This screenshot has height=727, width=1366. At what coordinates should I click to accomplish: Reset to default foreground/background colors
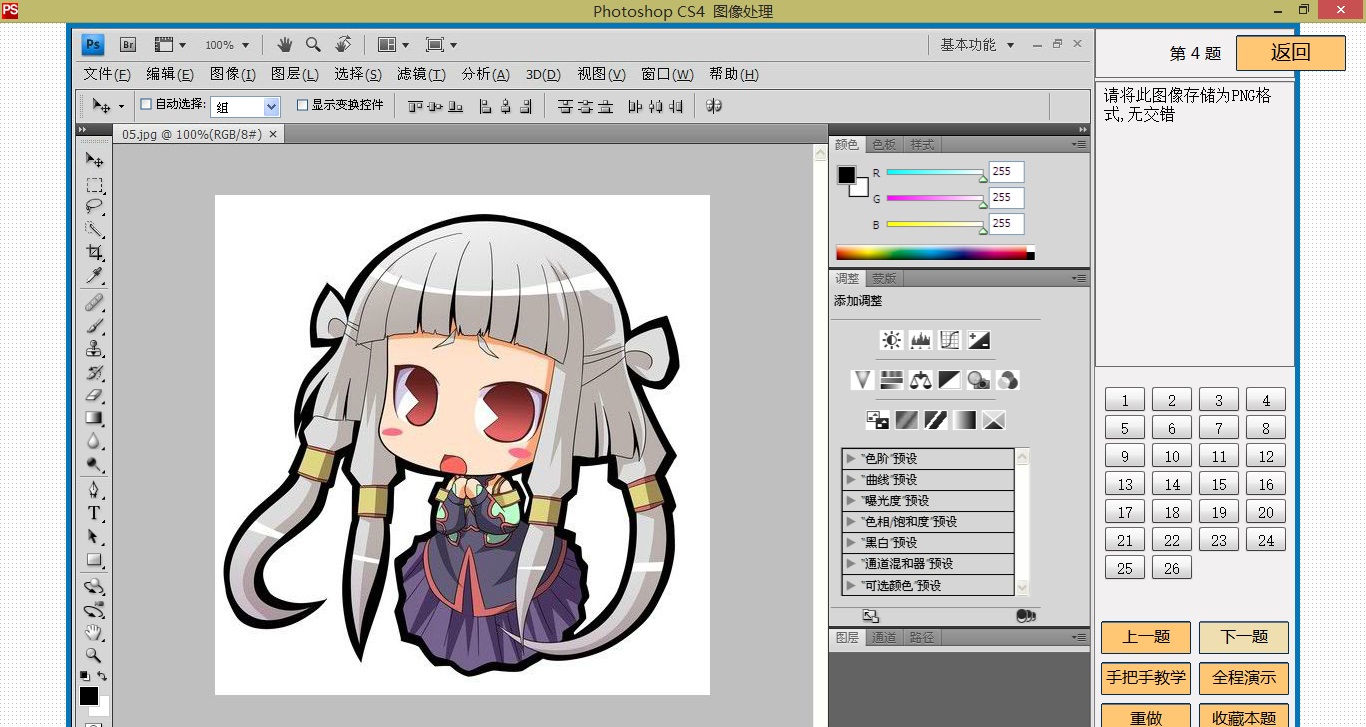[85, 676]
